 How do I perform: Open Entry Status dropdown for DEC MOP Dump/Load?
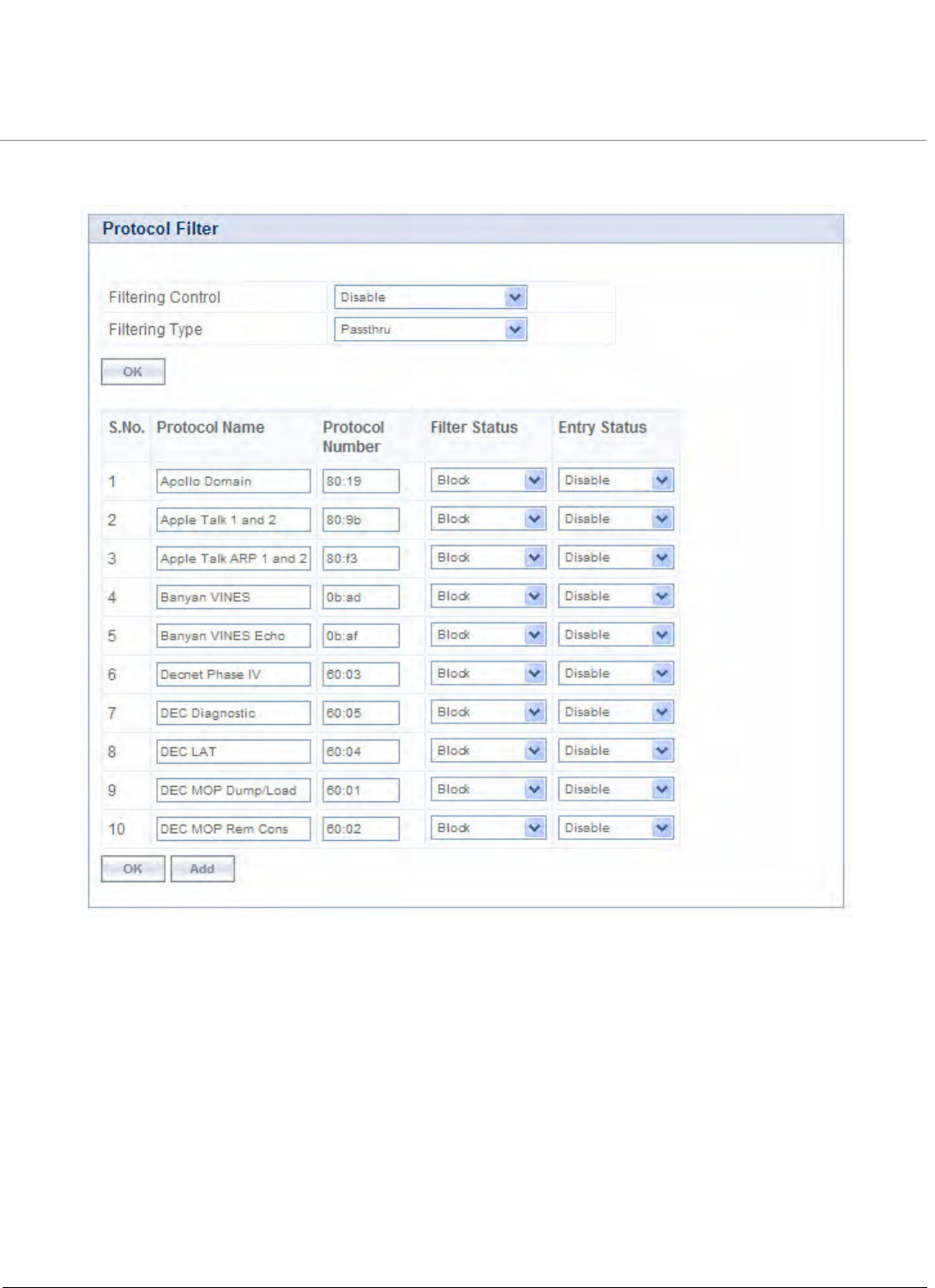point(616,789)
